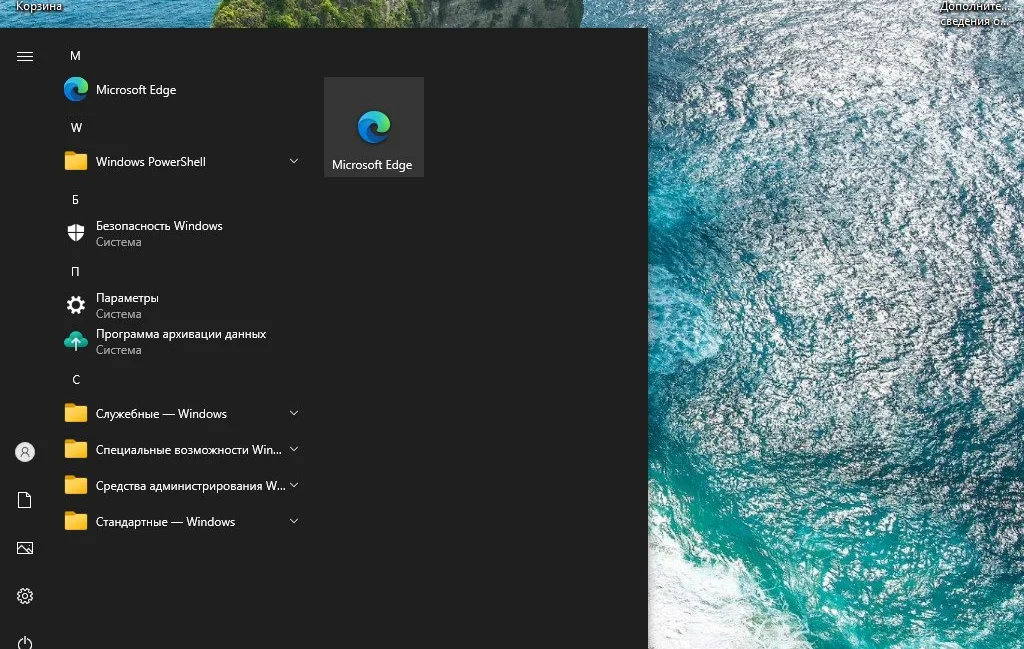Image resolution: width=1024 pixels, height=649 pixels.
Task: Click the letter С section header
Action: pos(75,380)
